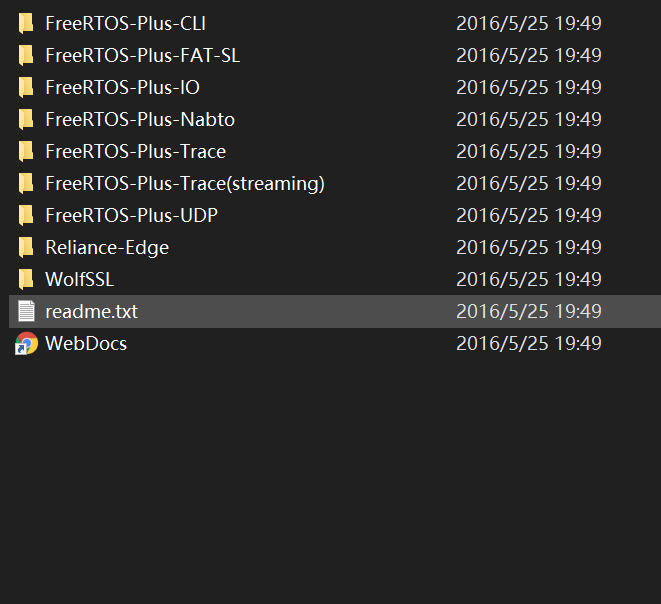Select the FreeRTOS-Plus-UDP folder icon

26,216
